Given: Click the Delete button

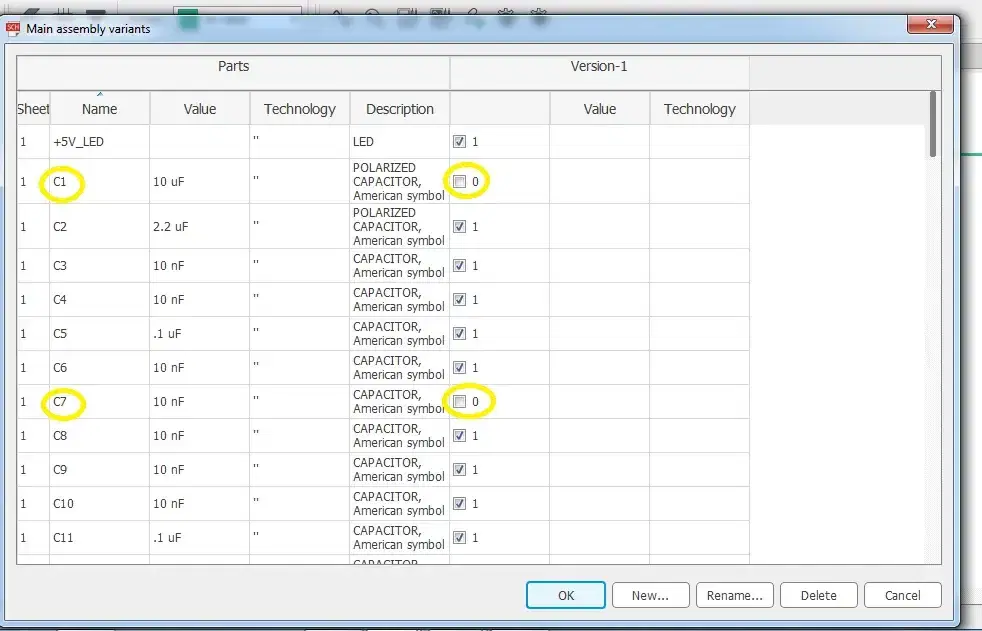Looking at the screenshot, I should click(x=818, y=595).
